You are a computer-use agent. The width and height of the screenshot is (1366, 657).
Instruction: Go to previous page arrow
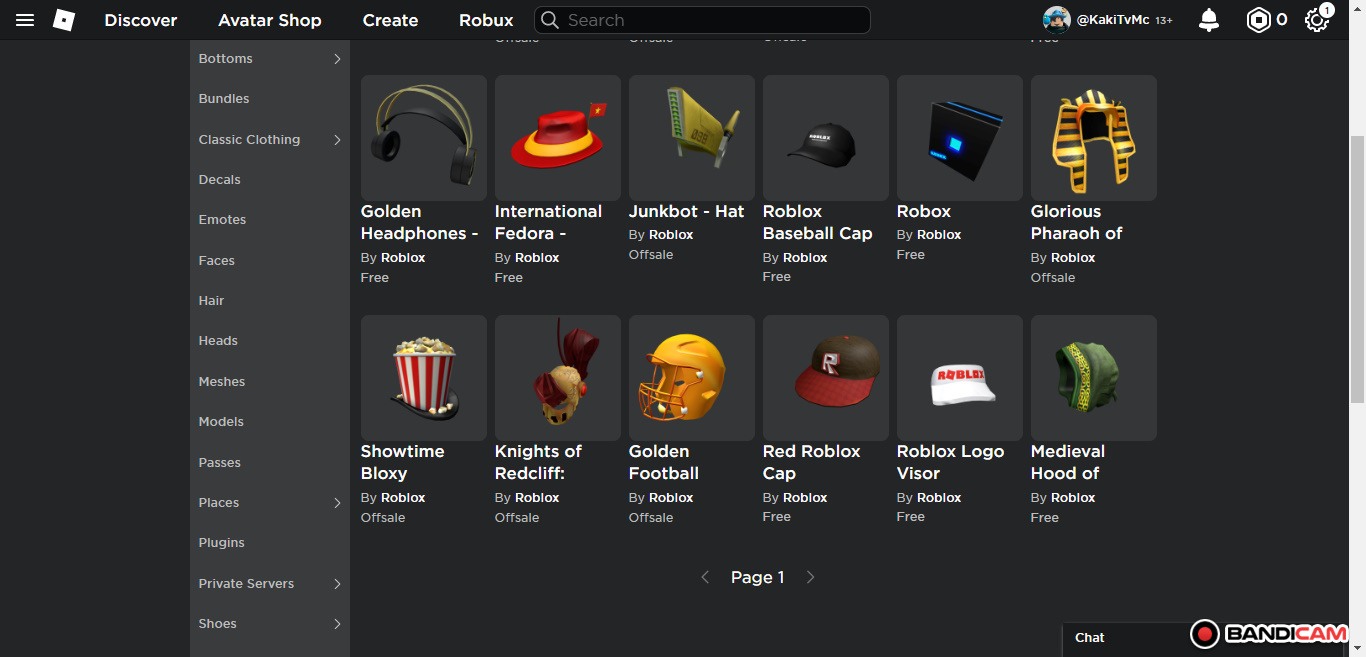[x=705, y=577]
